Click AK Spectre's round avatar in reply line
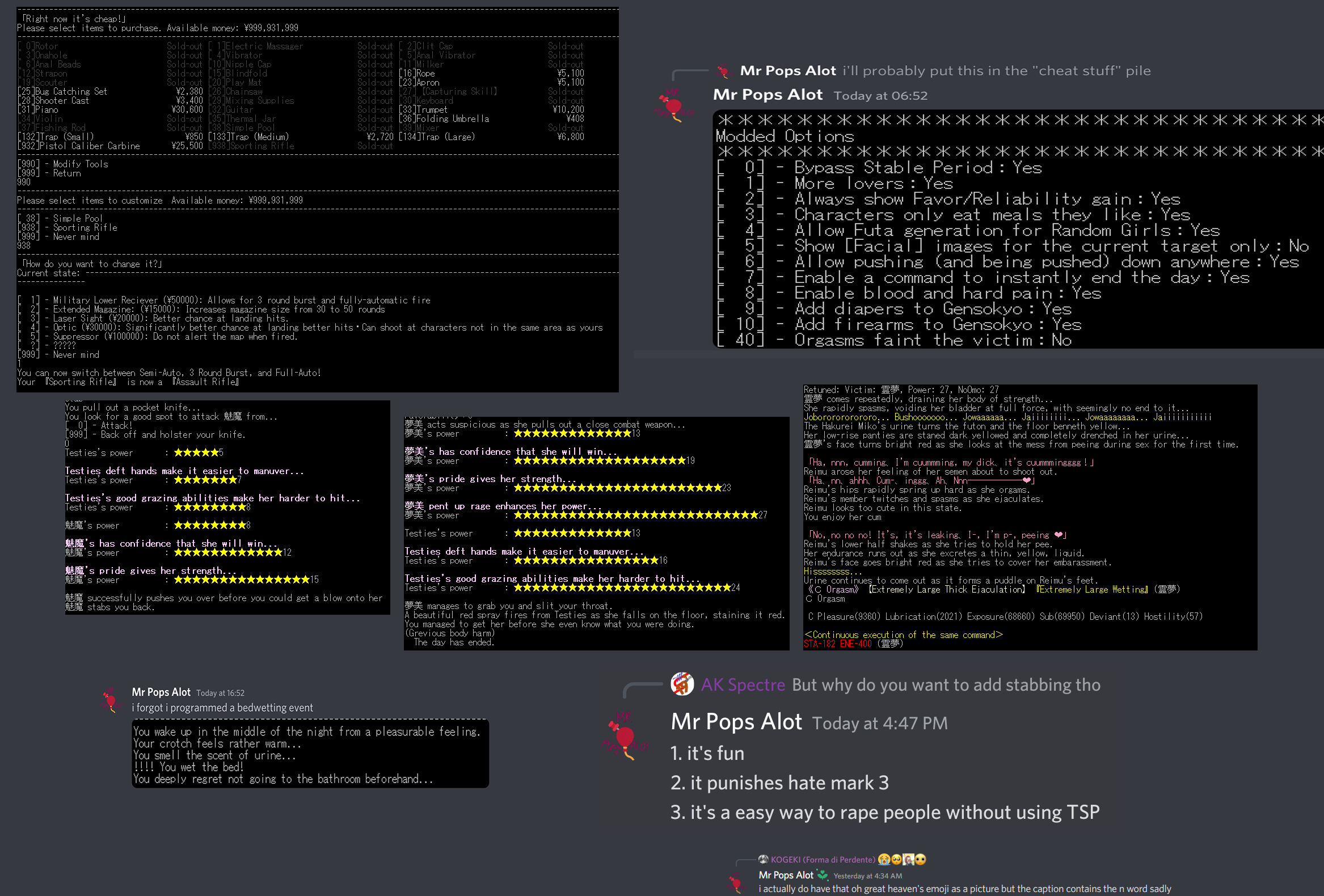Image resolution: width=1324 pixels, height=896 pixels. [682, 683]
